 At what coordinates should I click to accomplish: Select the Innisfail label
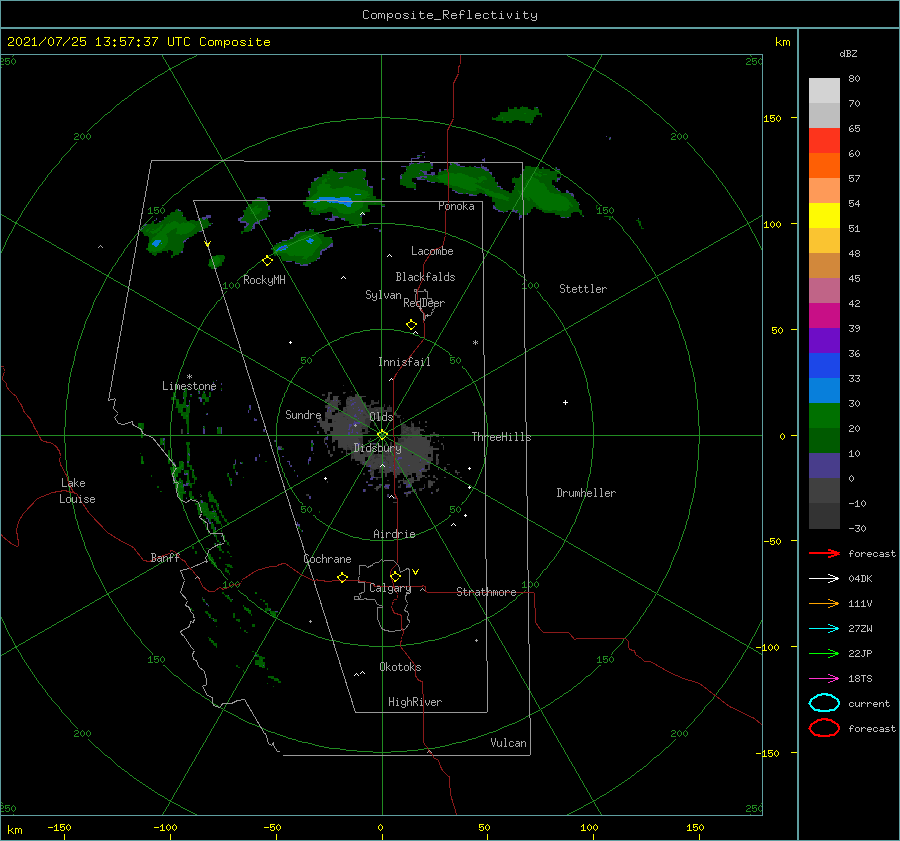click(x=404, y=362)
